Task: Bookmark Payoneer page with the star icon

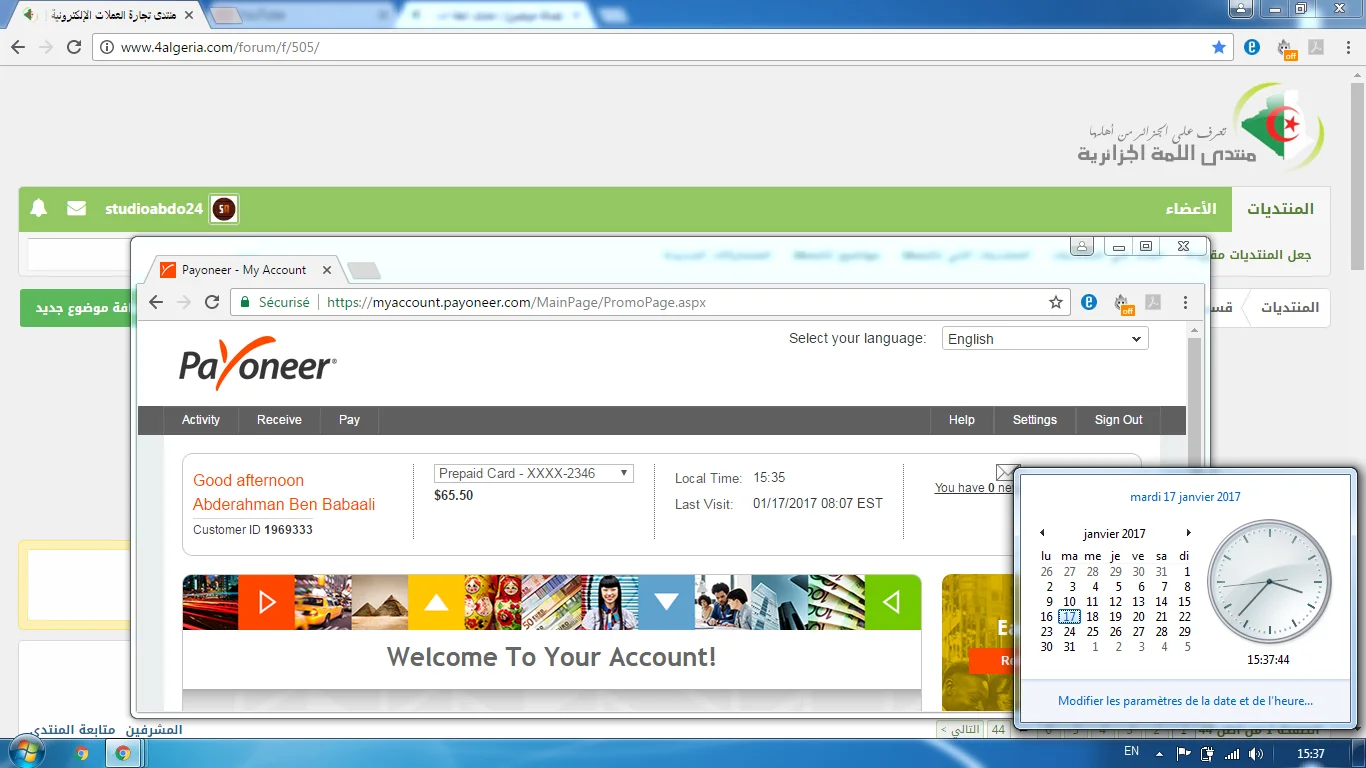Action: click(x=1055, y=302)
